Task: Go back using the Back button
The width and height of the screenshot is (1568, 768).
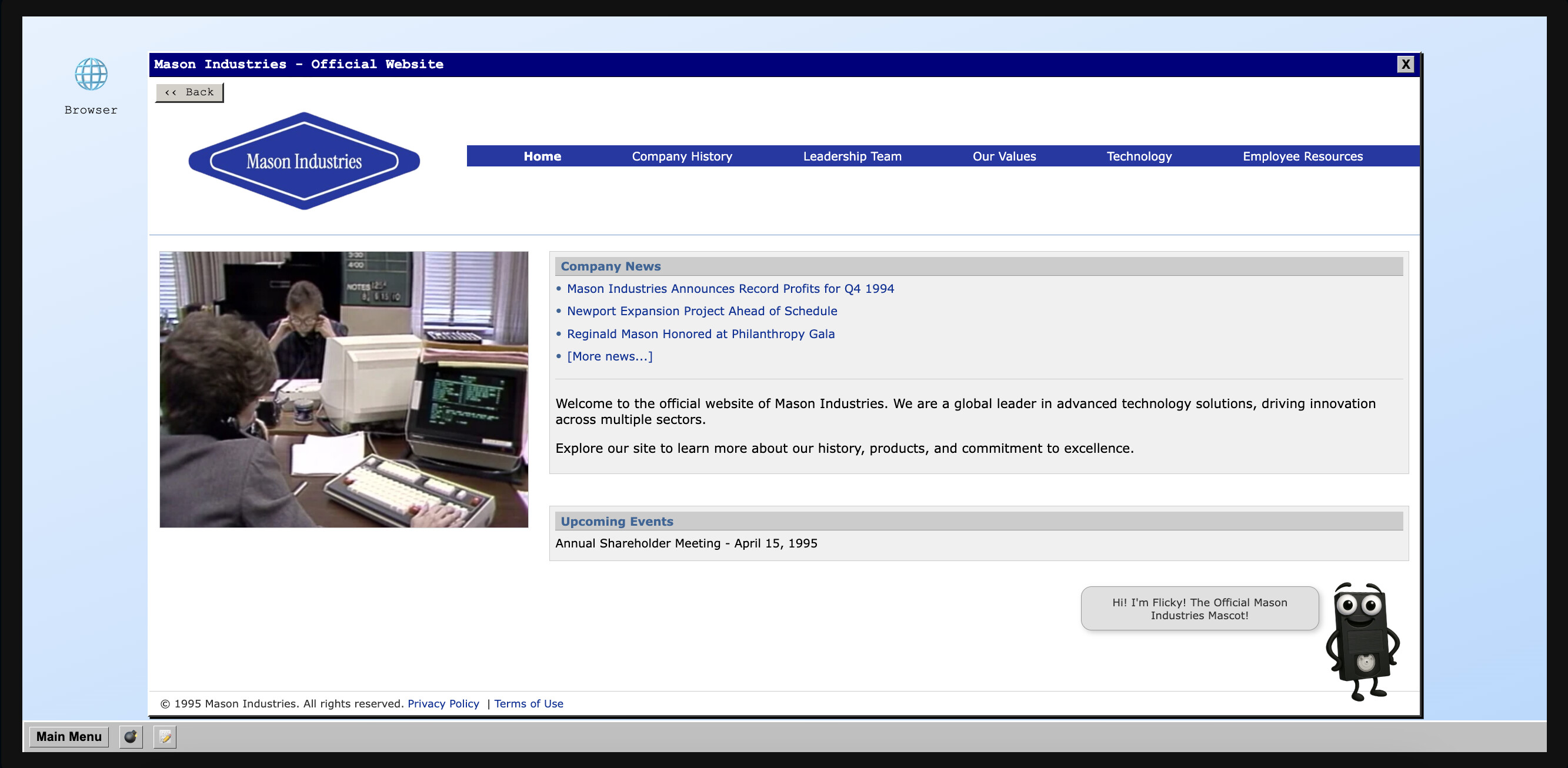Action: [189, 92]
